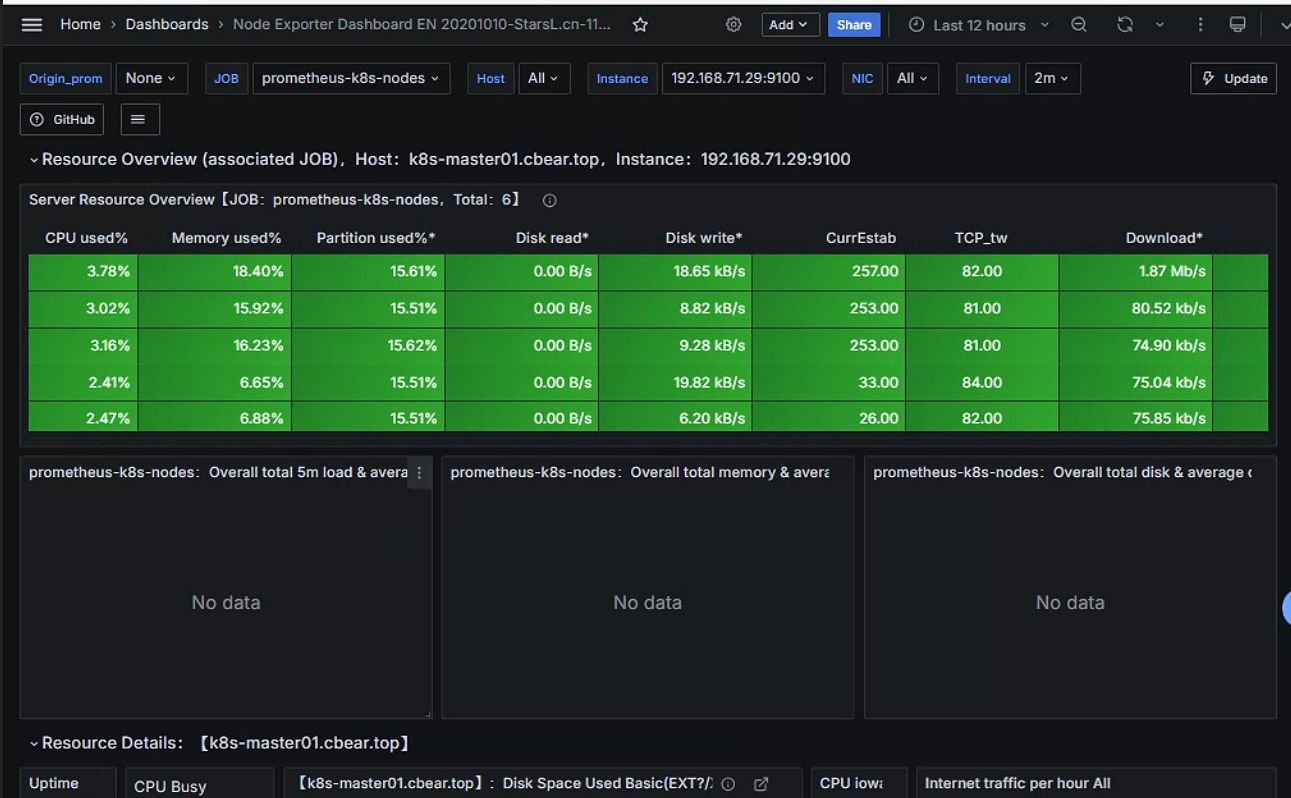
Task: Go to Dashboards breadcrumb
Action: coord(167,24)
